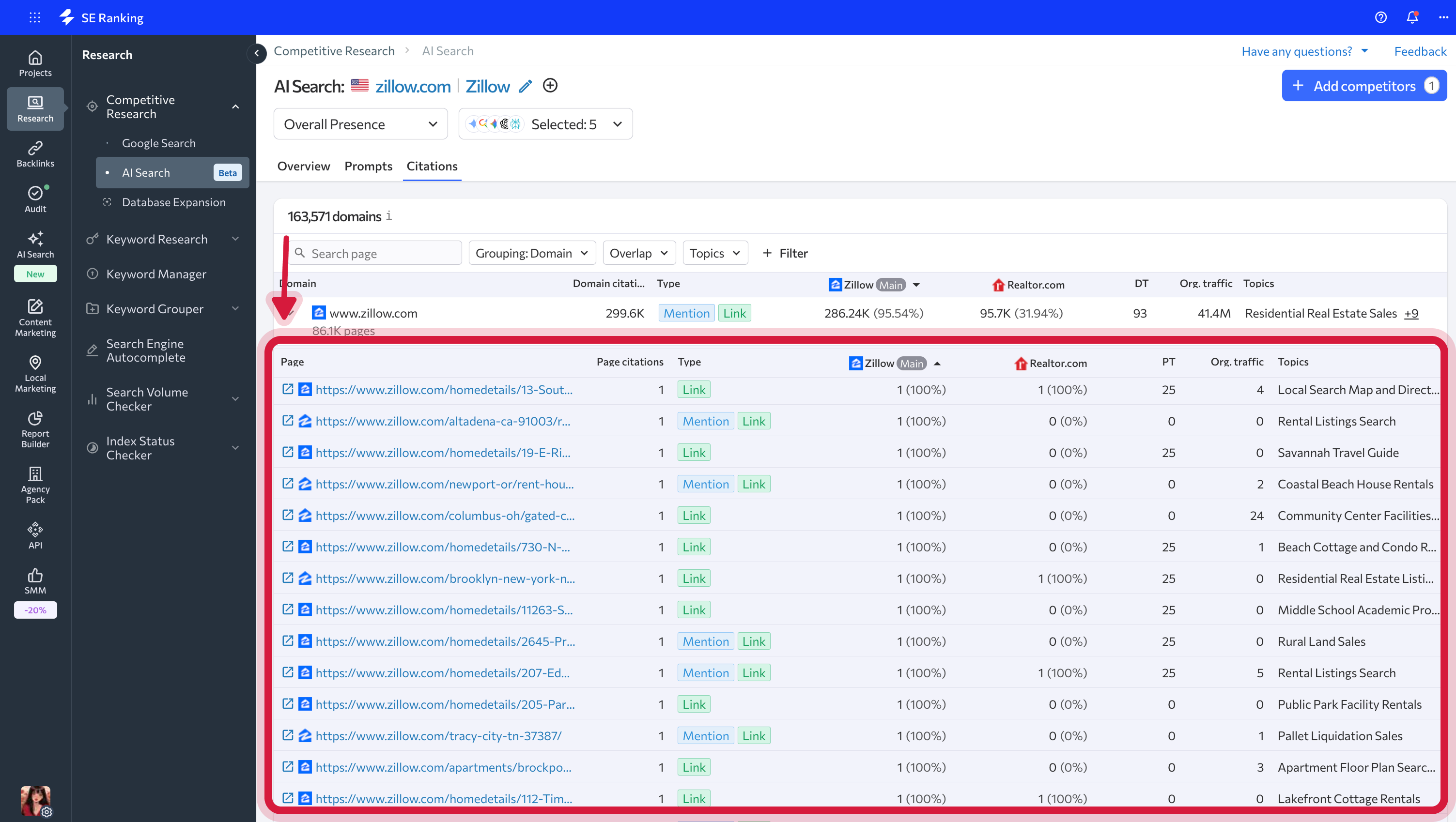Collapse the Competitive Research section
The width and height of the screenshot is (1456, 822).
(x=236, y=107)
